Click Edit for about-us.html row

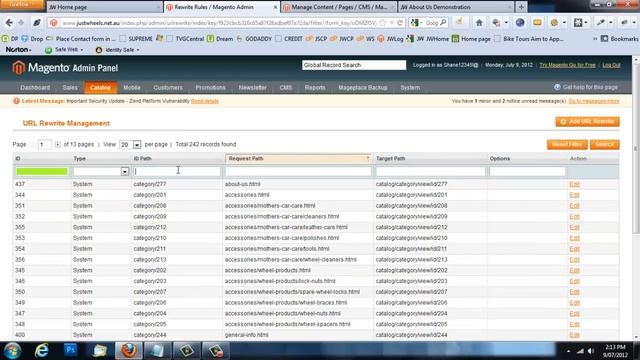coord(574,184)
